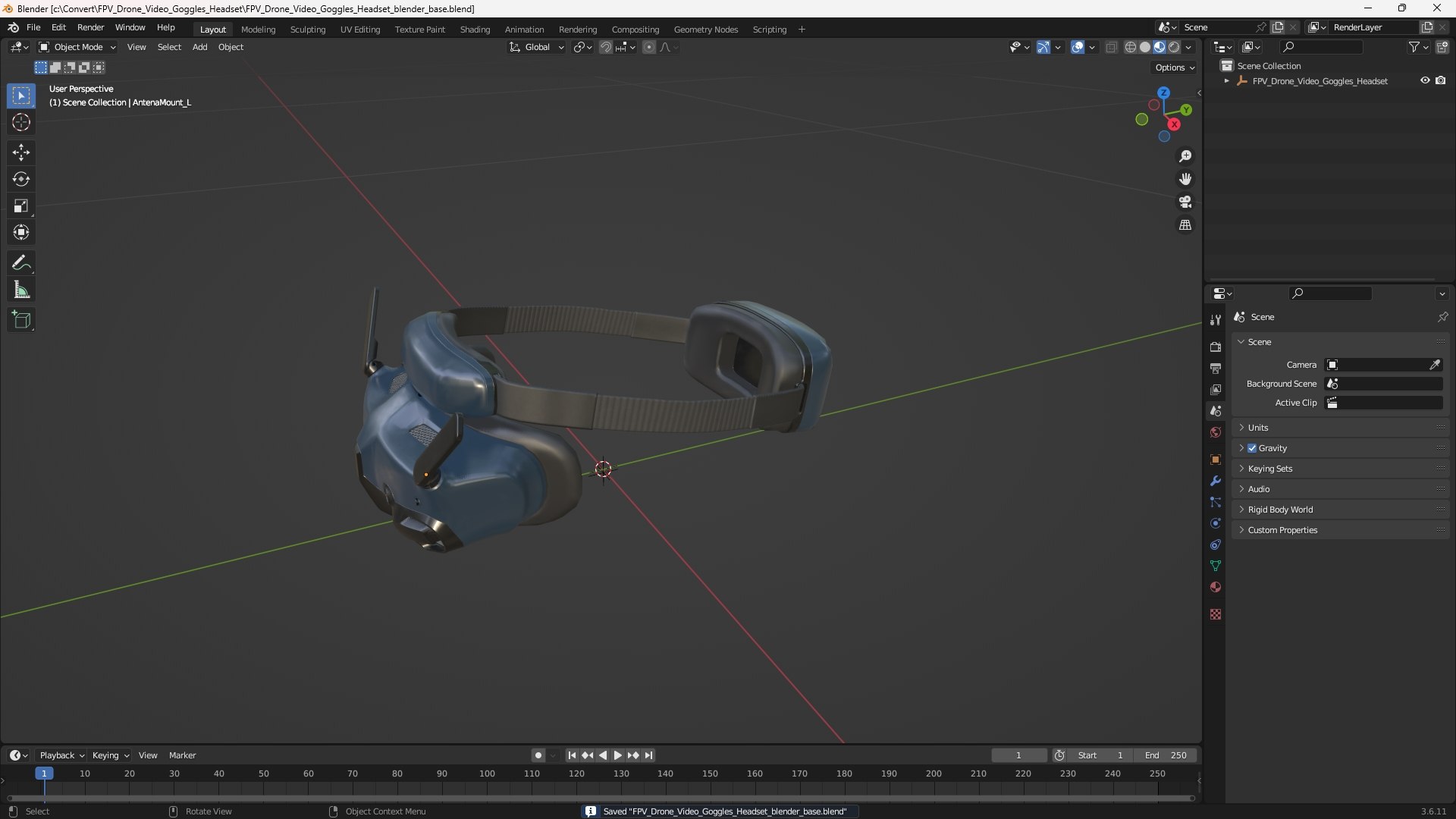This screenshot has height=819, width=1456.
Task: Add a new workspace with plus button
Action: tap(802, 30)
